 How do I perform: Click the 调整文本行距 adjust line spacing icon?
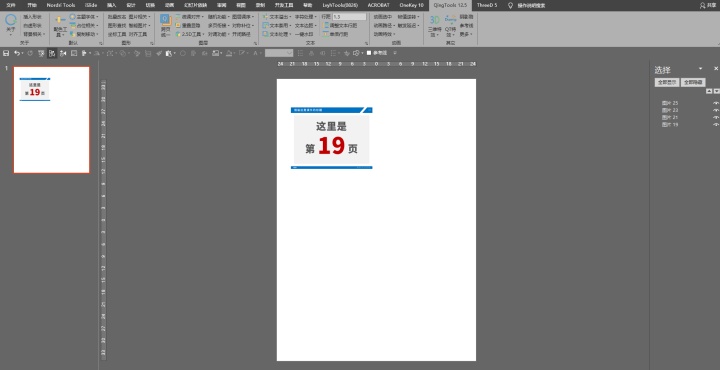(326, 25)
